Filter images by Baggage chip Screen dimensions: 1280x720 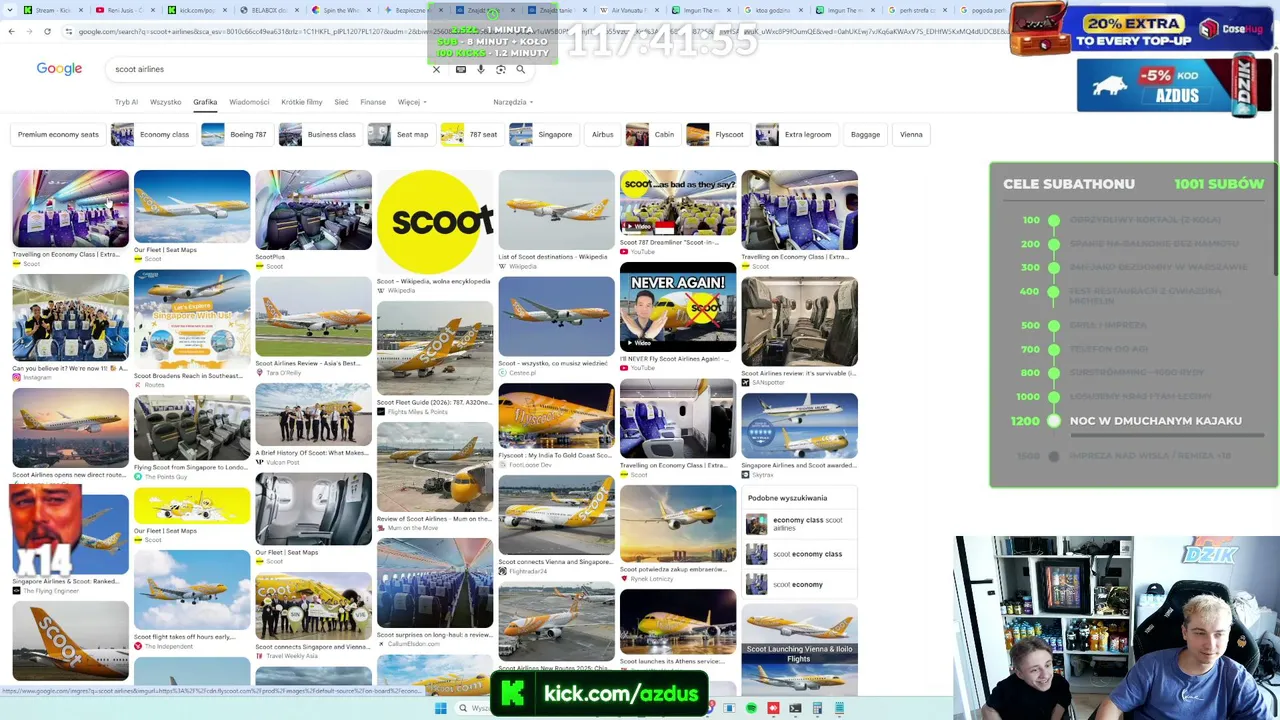[865, 134]
